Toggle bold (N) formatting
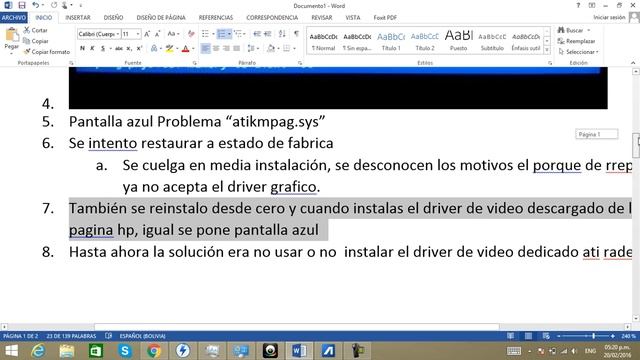The image size is (640, 360). click(82, 49)
